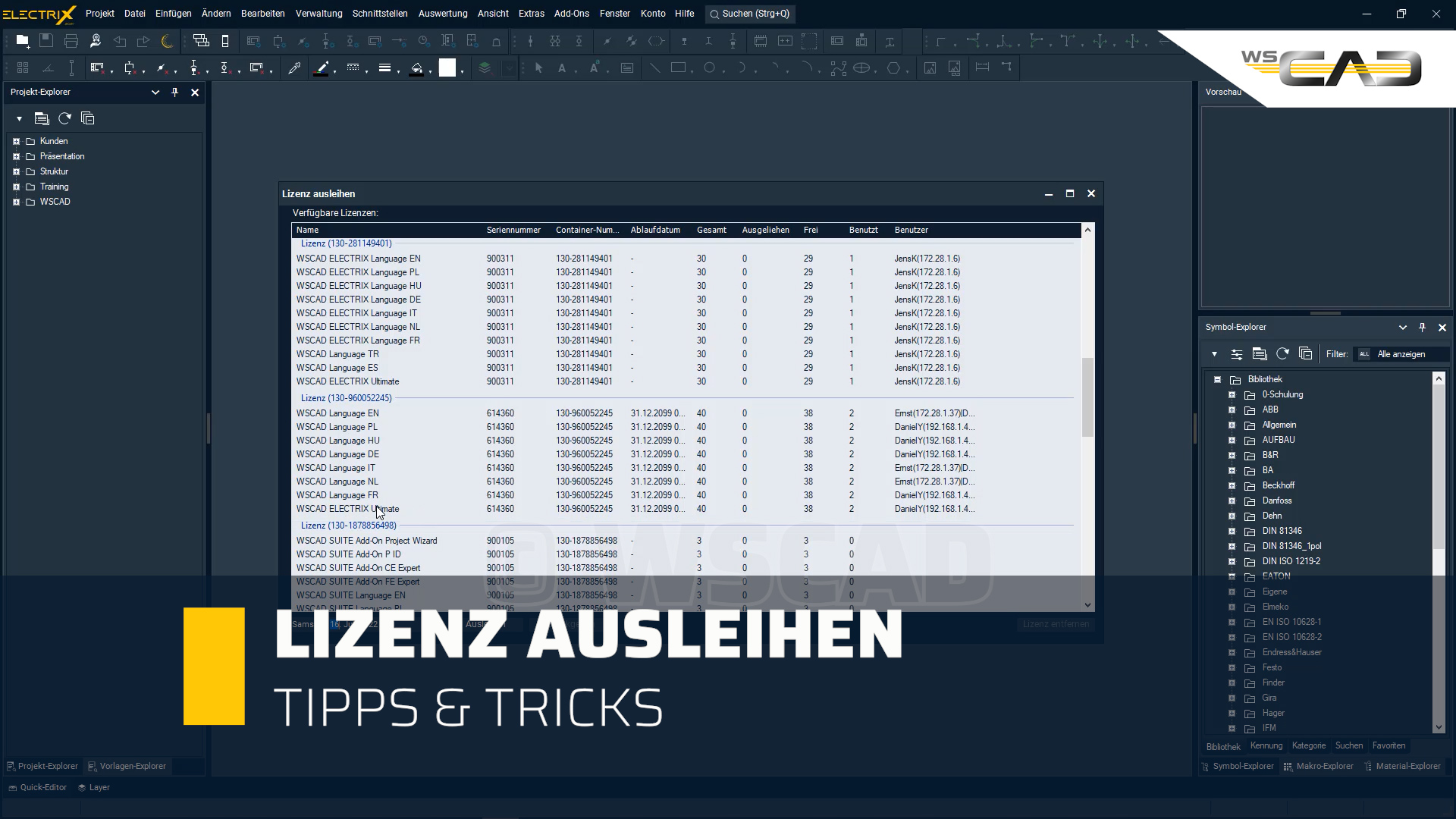This screenshot has width=1456, height=819.
Task: Click the layers icon in the drawing toolbar
Action: [484, 67]
